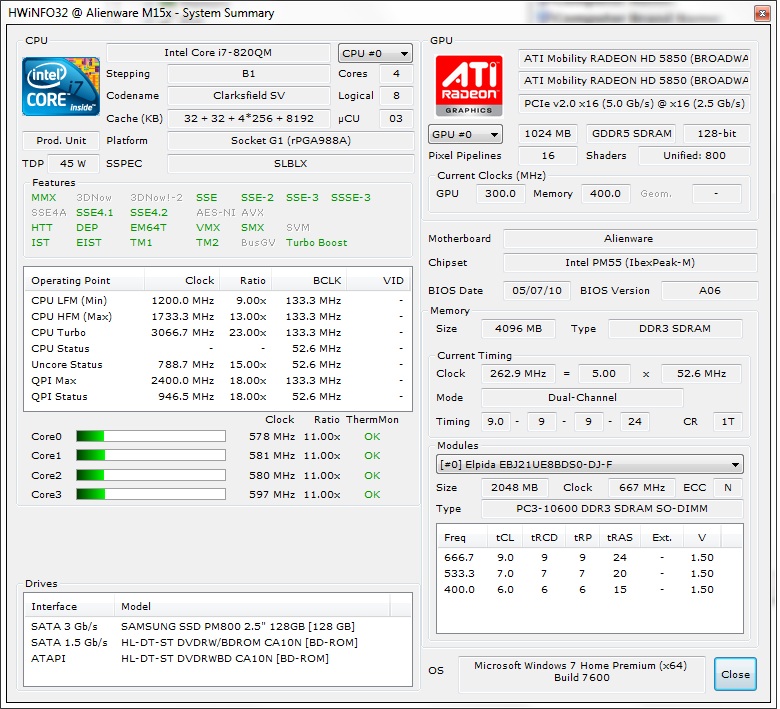The width and height of the screenshot is (780, 709).
Task: Open the CPU #0 selector dropdown
Action: point(375,53)
